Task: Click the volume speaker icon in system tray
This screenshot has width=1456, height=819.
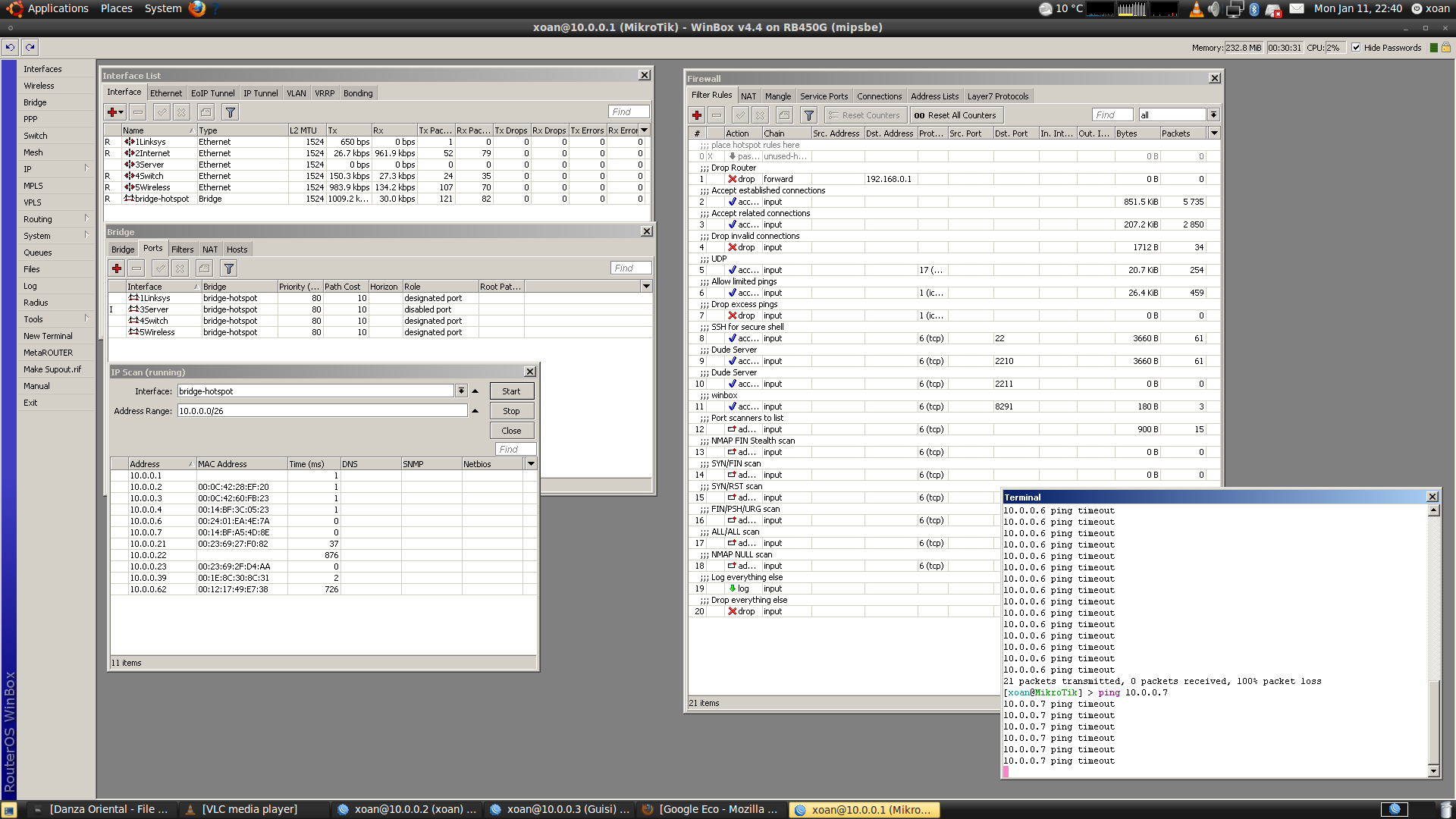Action: (1214, 9)
